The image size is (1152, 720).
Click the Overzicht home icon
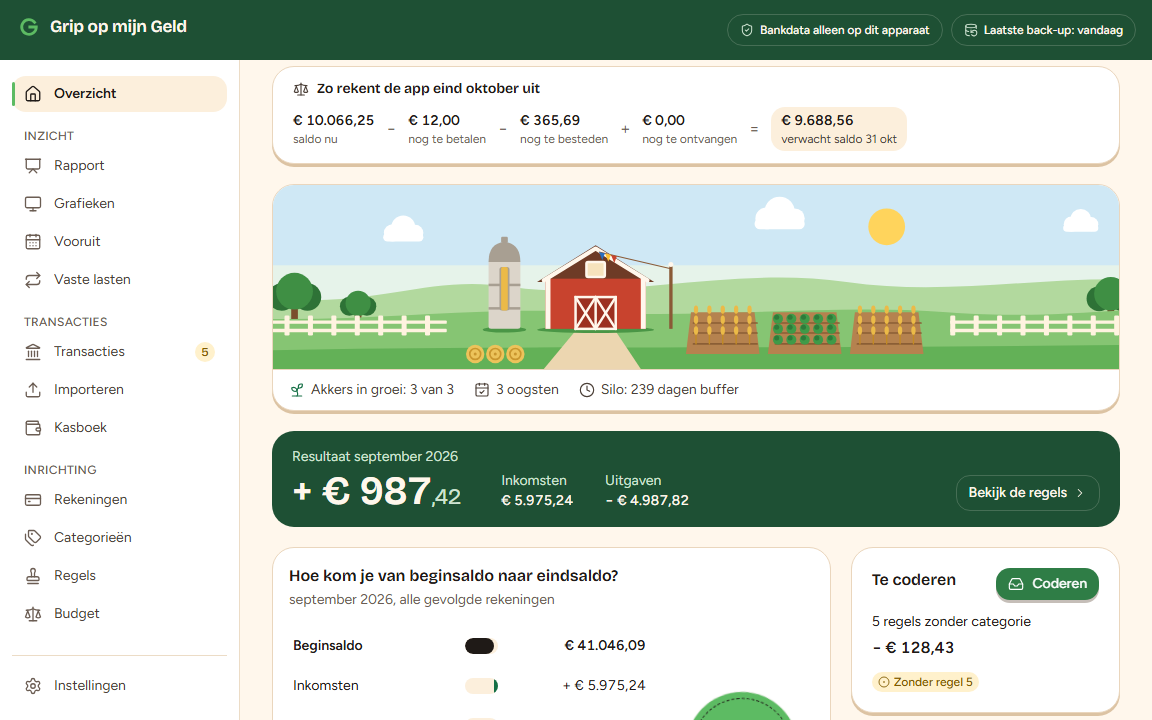(x=33, y=94)
